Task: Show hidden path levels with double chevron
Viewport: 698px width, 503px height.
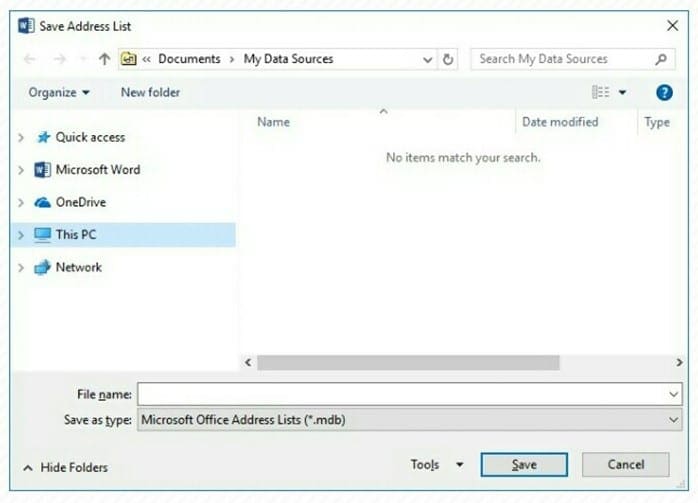Action: 146,59
